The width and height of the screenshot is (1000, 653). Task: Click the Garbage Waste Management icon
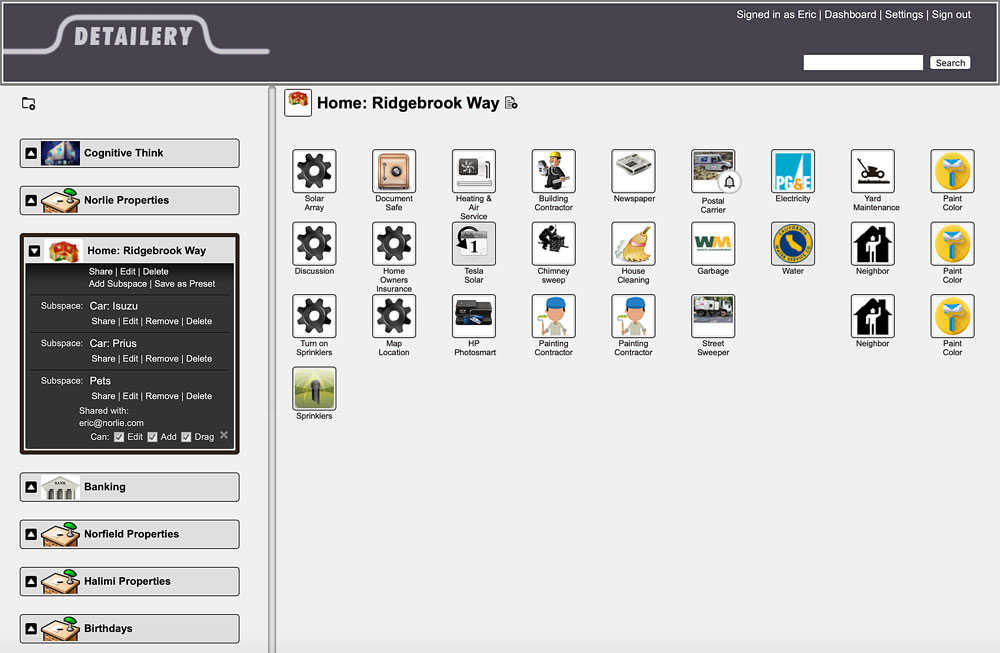(x=712, y=243)
